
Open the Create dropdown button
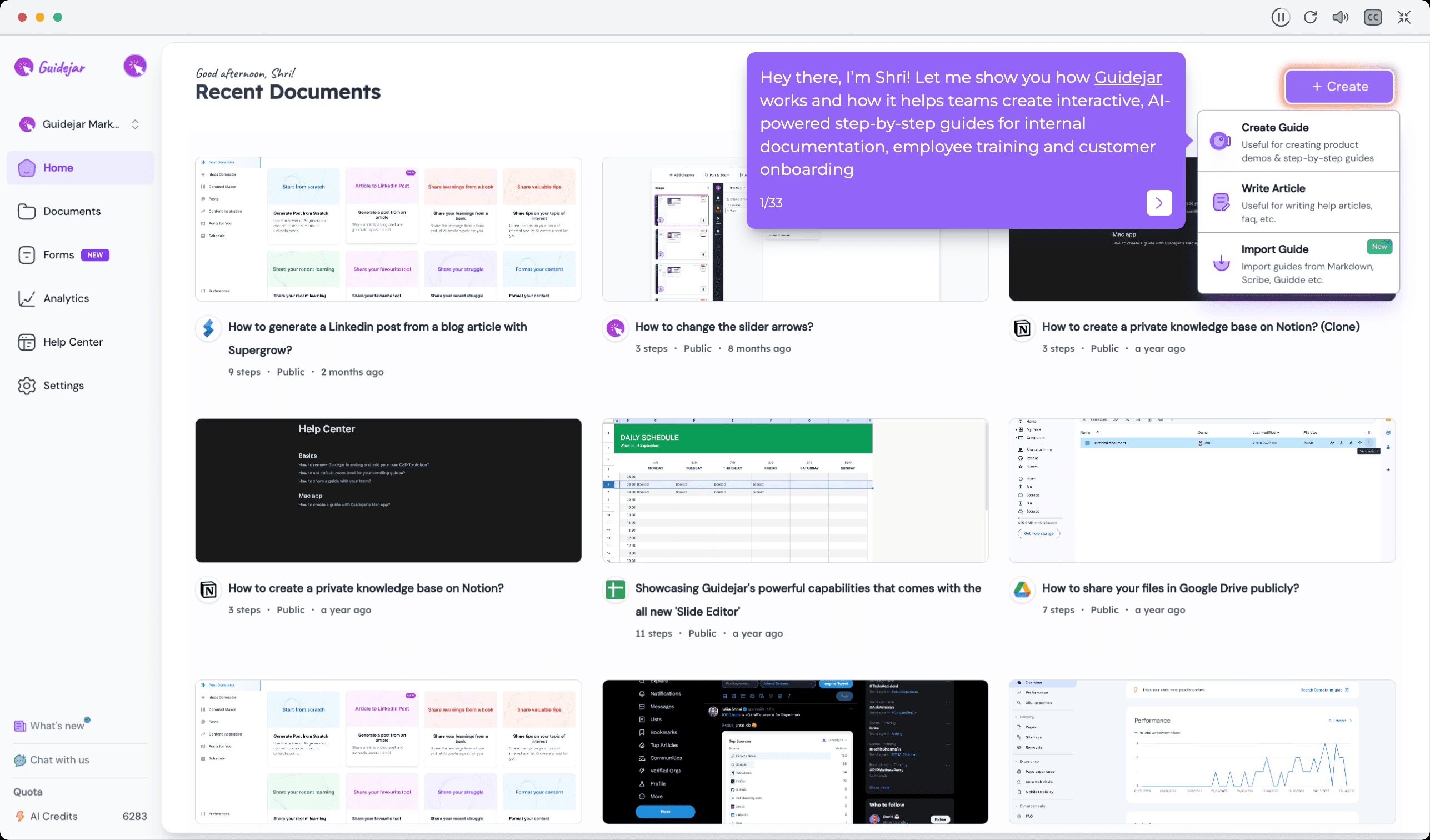coord(1339,87)
